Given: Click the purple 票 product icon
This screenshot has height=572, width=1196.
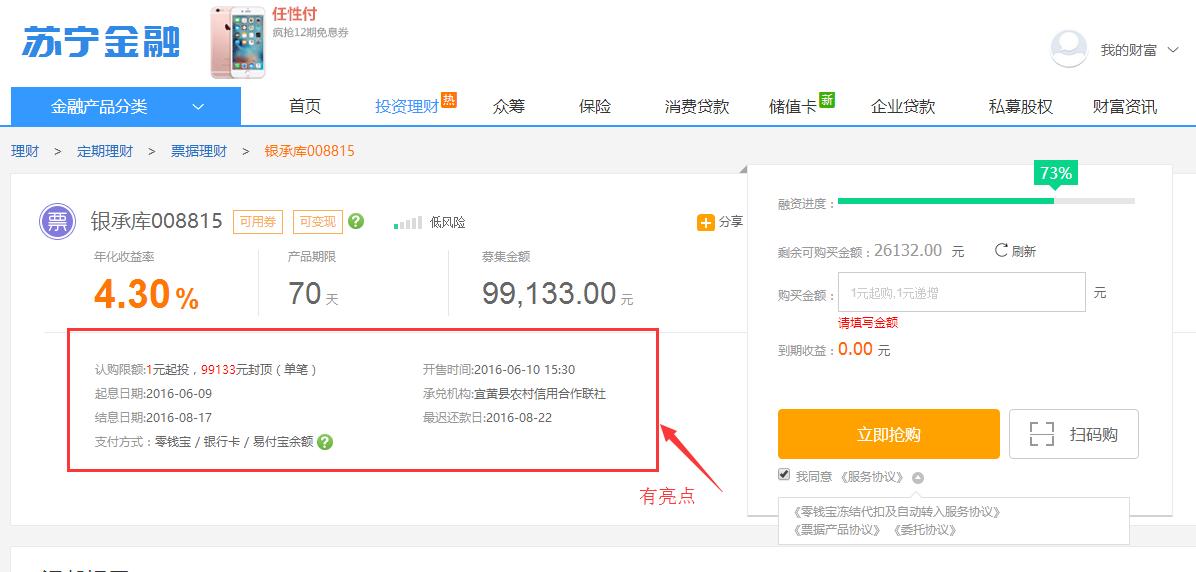Looking at the screenshot, I should [58, 222].
